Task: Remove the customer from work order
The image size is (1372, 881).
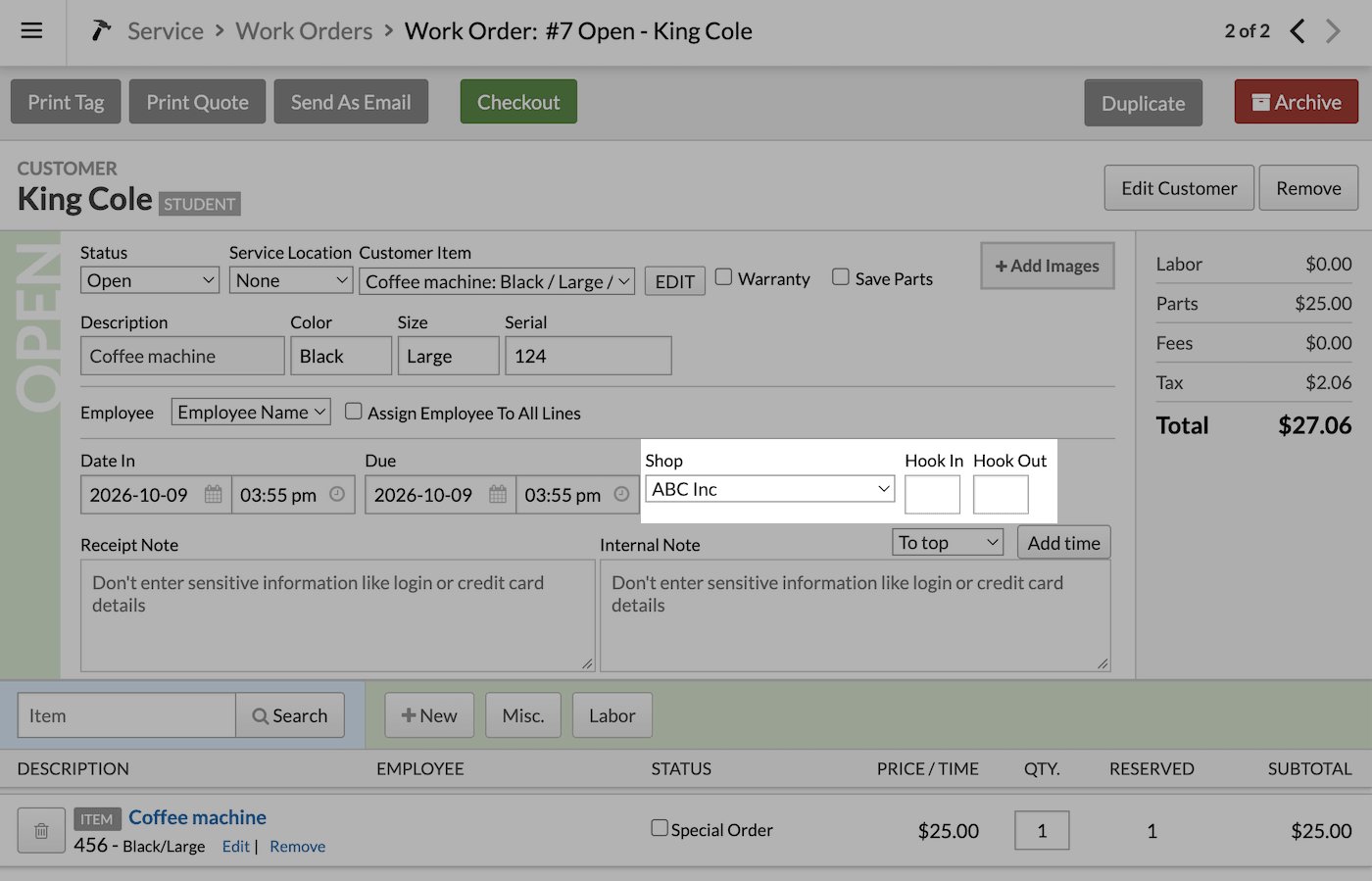Action: pos(1308,188)
